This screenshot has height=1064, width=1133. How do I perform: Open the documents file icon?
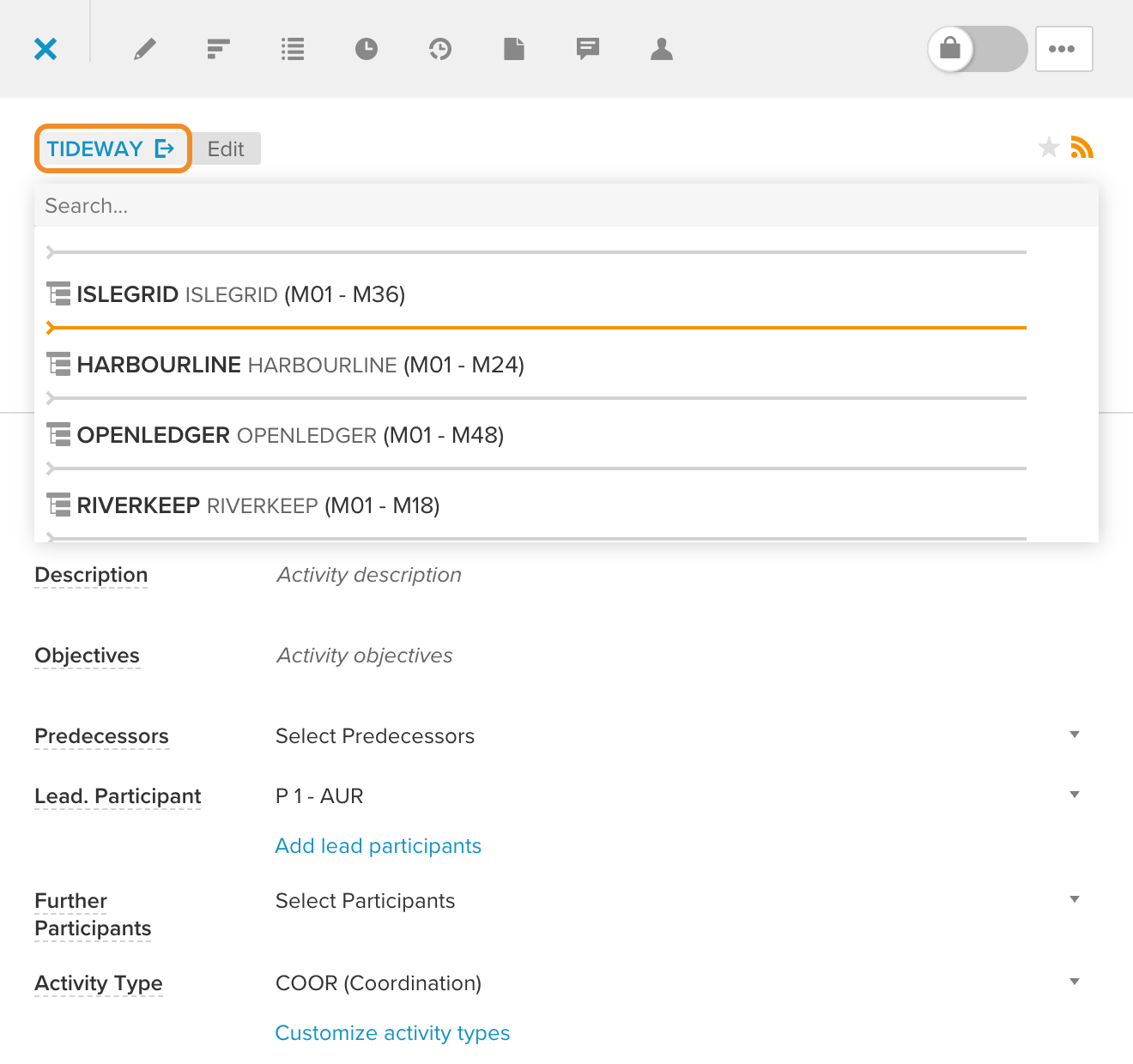514,49
